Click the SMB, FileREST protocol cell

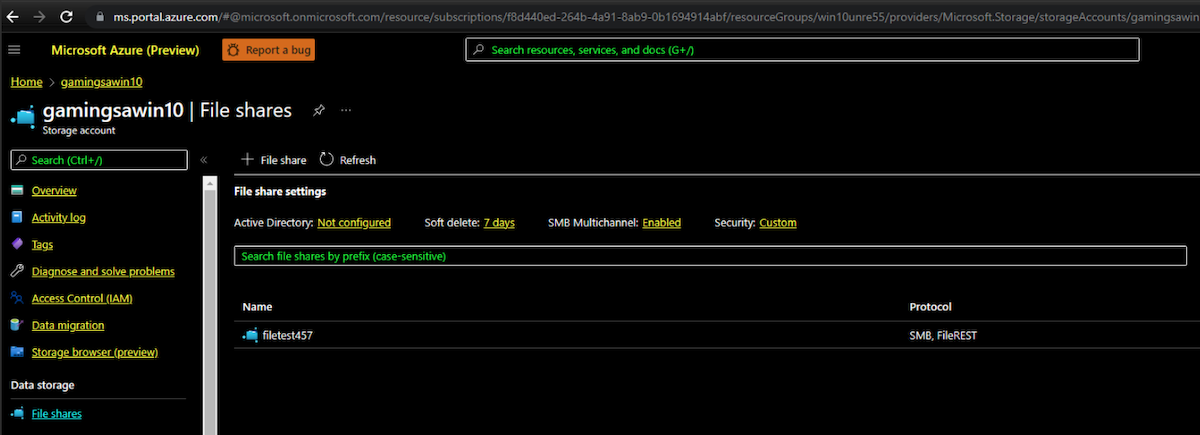(x=942, y=335)
